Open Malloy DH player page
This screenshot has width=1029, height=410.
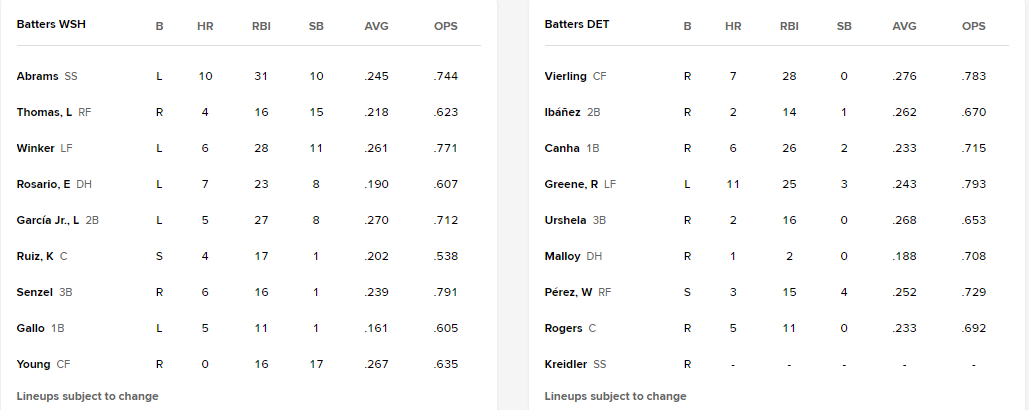click(562, 256)
